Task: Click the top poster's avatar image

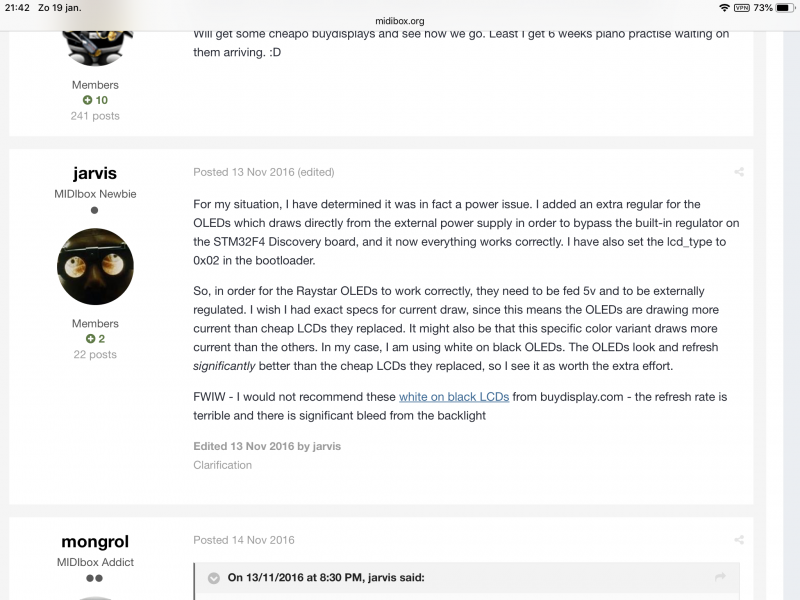Action: [95, 48]
